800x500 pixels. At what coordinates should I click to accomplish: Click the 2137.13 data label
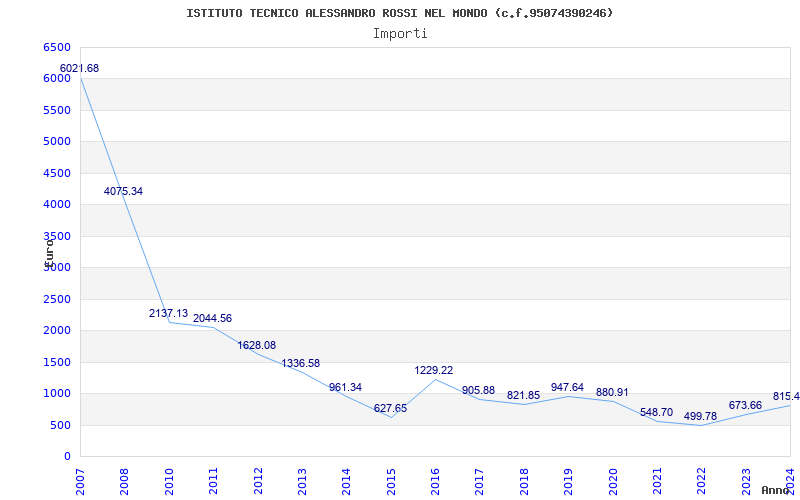coord(168,313)
